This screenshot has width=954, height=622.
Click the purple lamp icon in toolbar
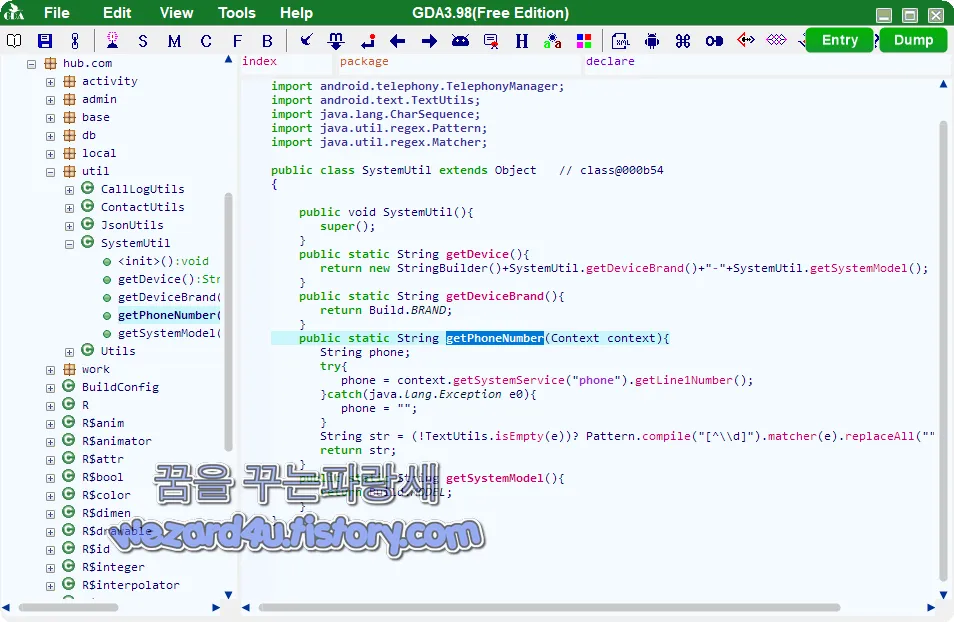[x=113, y=41]
